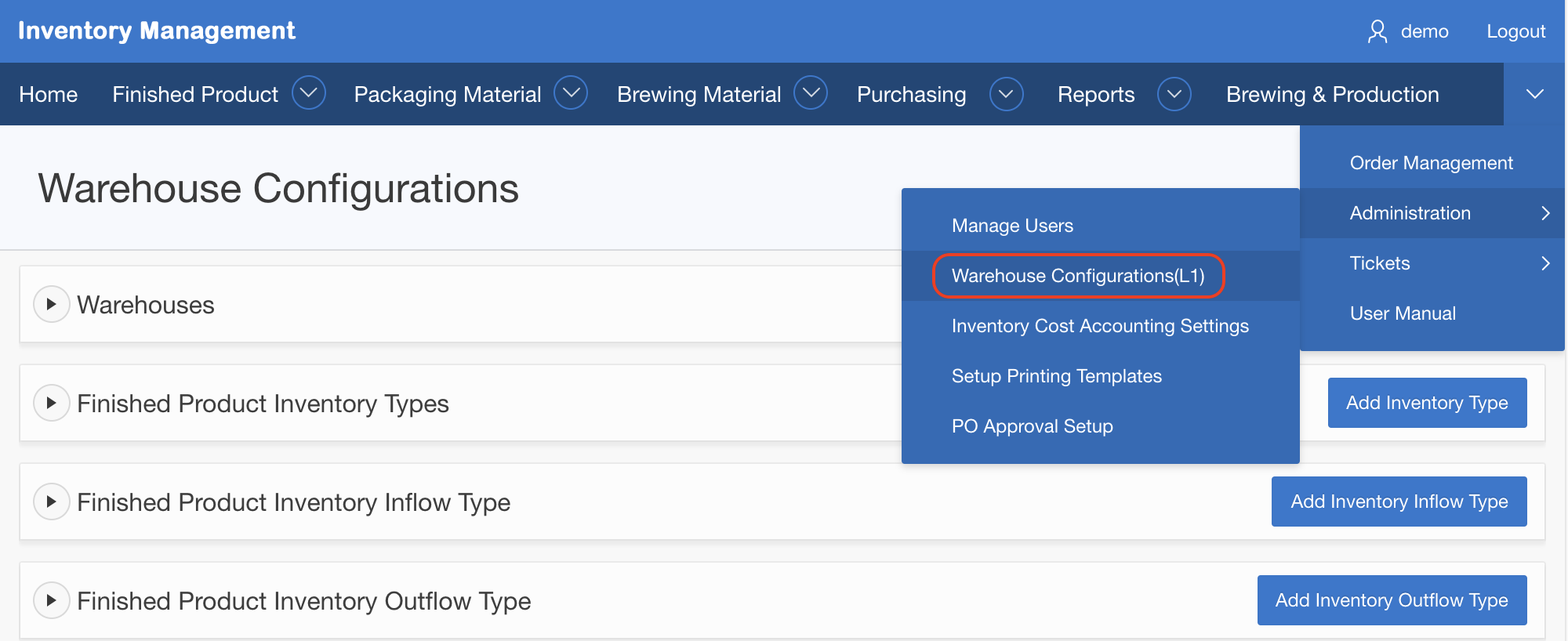Select PO Approval Setup menu item

(1032, 426)
